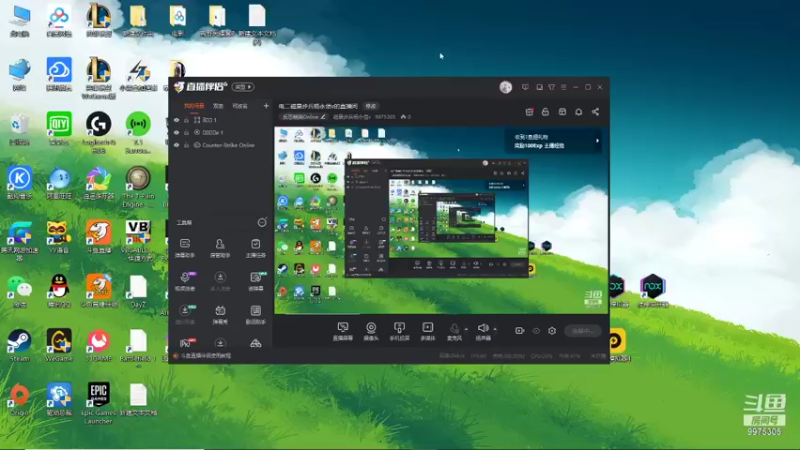Screen dimensions: 800x450
Task: Lock the first source layer
Action: point(186,120)
